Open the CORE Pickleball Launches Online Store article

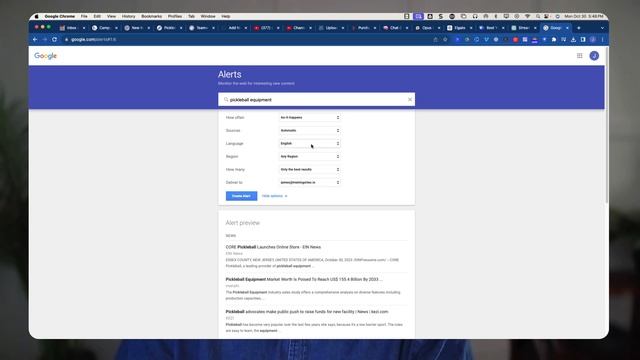(273, 247)
